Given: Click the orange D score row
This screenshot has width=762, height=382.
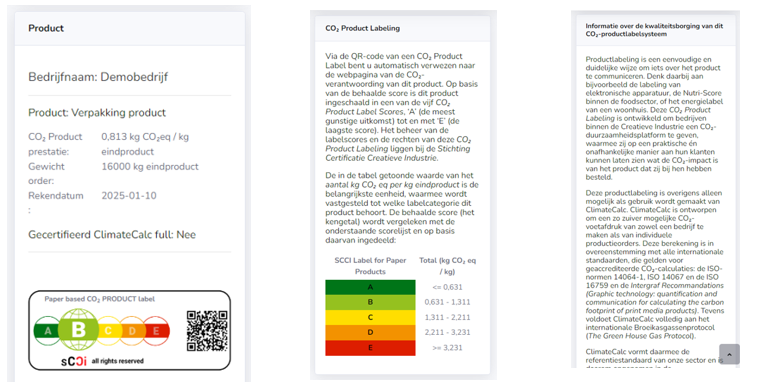Looking at the screenshot, I should (x=370, y=332).
